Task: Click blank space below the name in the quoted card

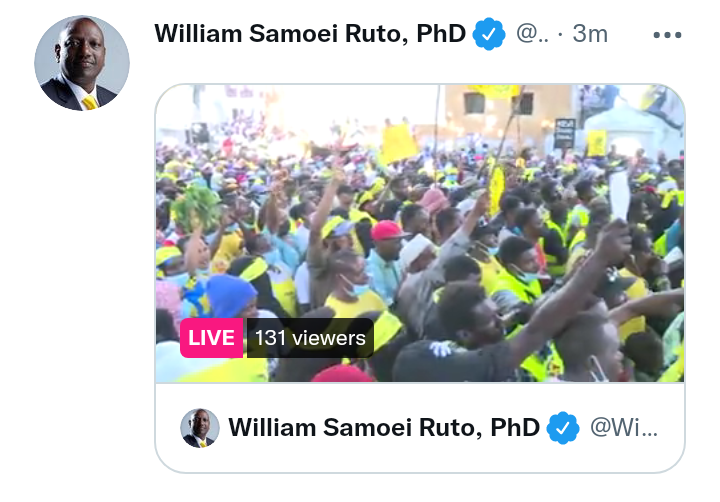Action: 420,461
